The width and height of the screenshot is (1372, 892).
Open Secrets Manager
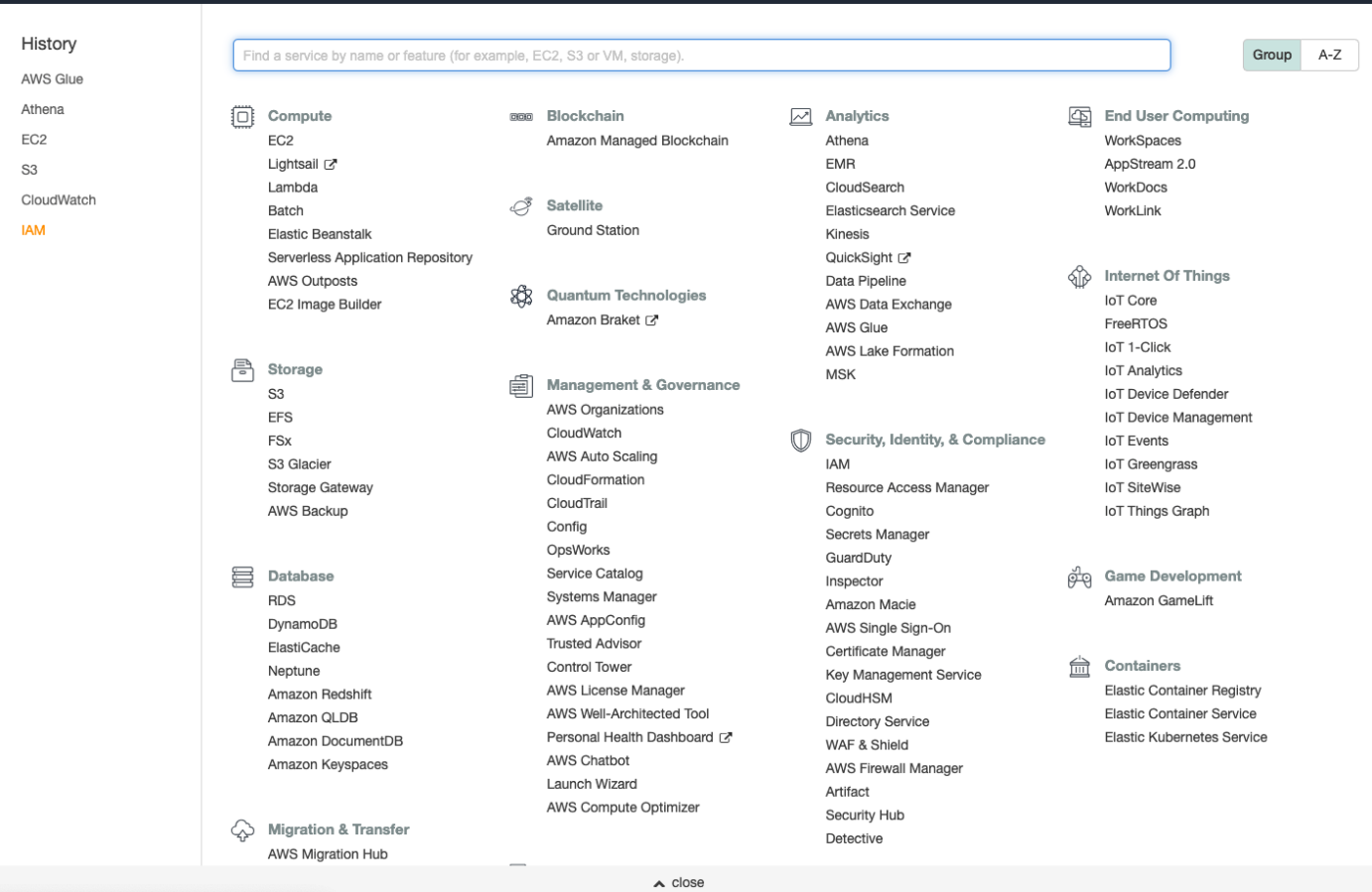click(x=878, y=535)
